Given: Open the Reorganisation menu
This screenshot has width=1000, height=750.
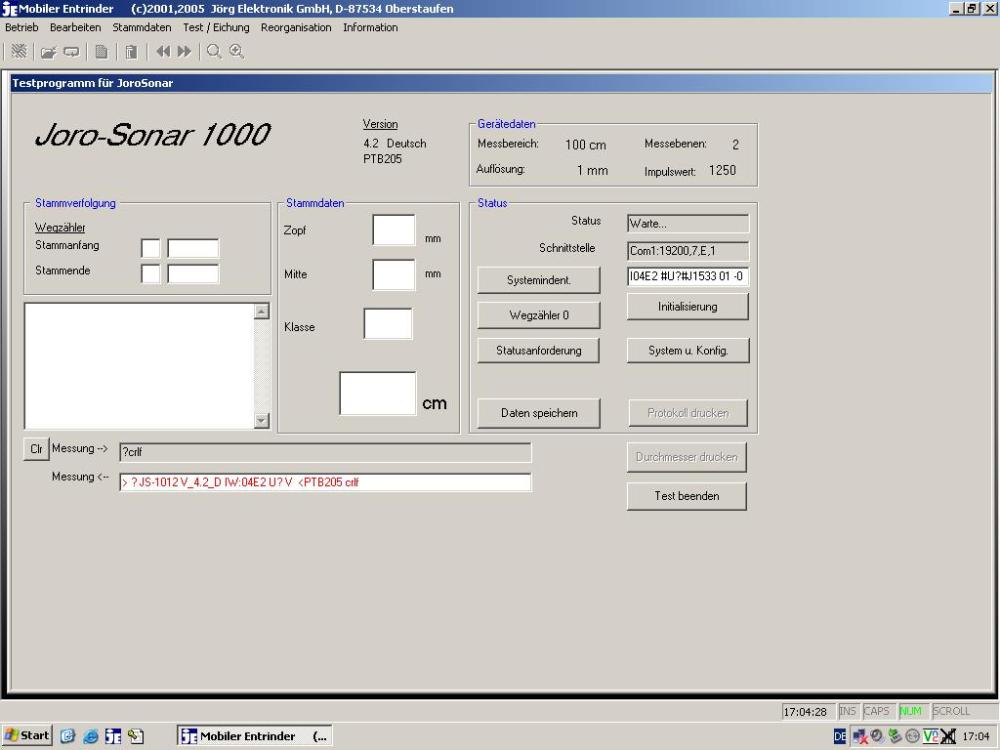Looking at the screenshot, I should pos(296,27).
